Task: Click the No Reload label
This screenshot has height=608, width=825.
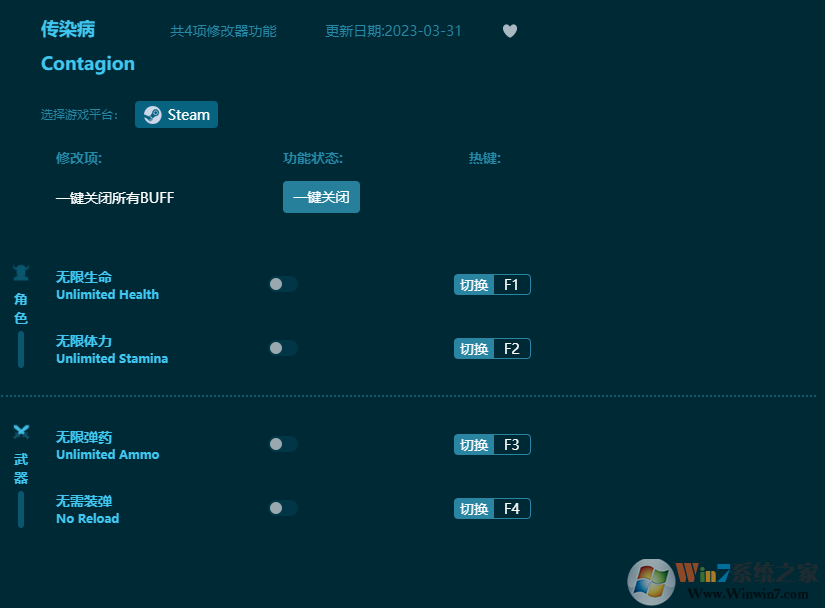Action: point(88,519)
